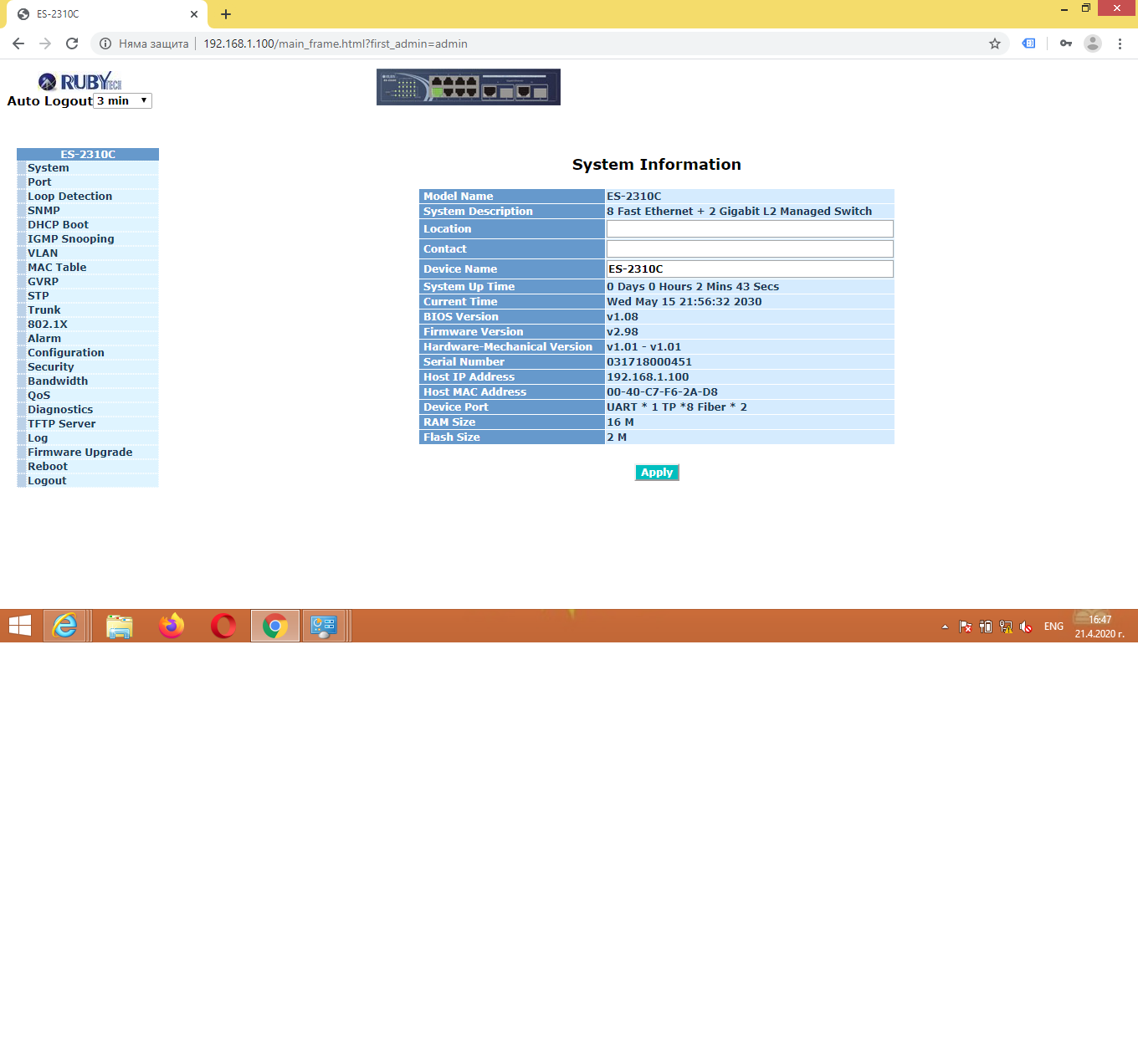Screen dimensions: 1138x1064
Task: Expand the Auto Logout time dropdown
Action: [123, 101]
